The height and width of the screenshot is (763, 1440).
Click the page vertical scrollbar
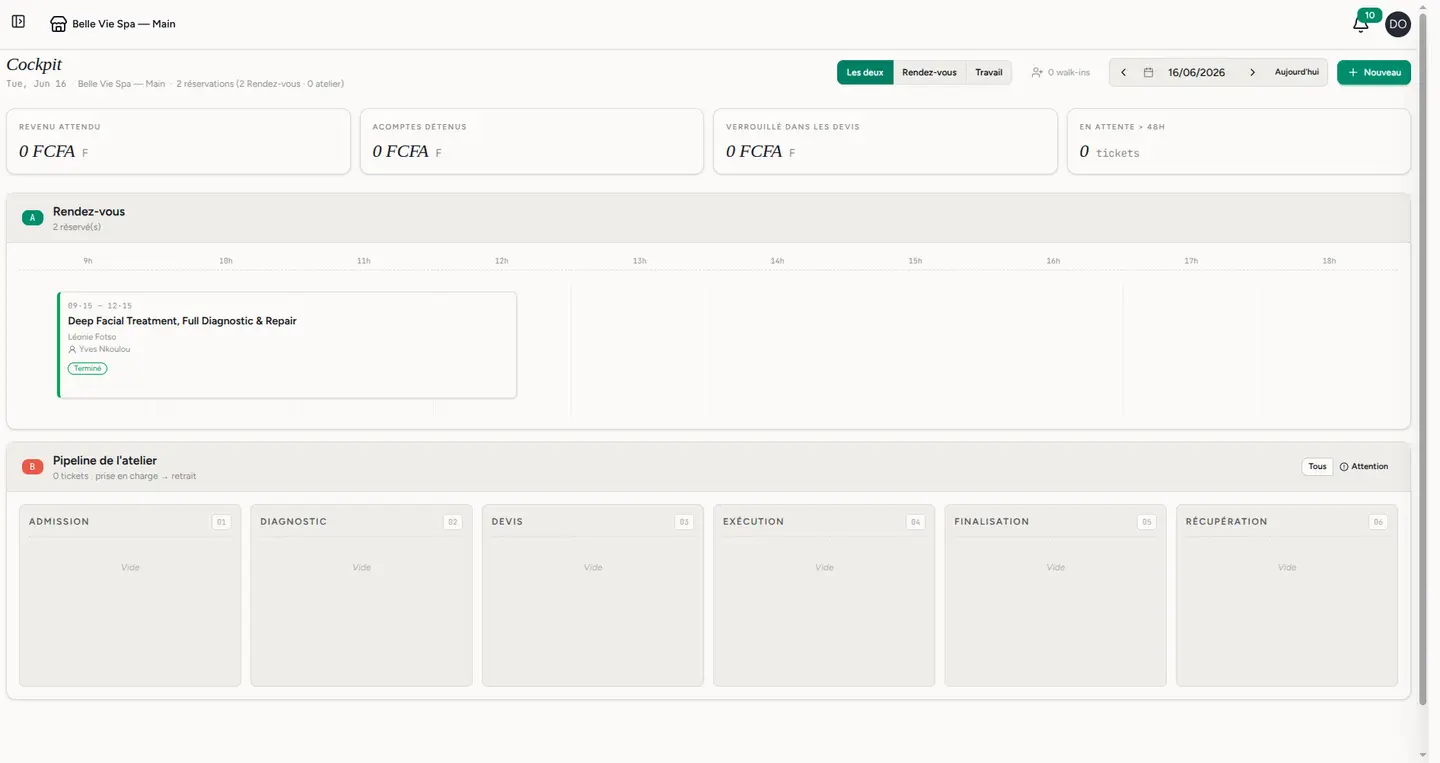[x=1423, y=360]
